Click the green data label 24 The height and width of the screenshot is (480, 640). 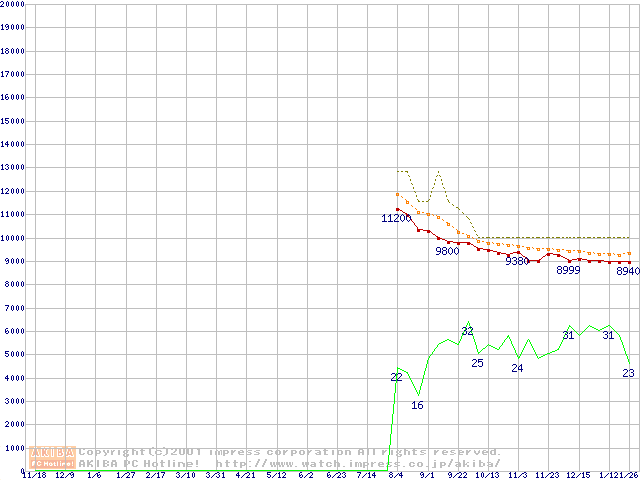click(517, 368)
